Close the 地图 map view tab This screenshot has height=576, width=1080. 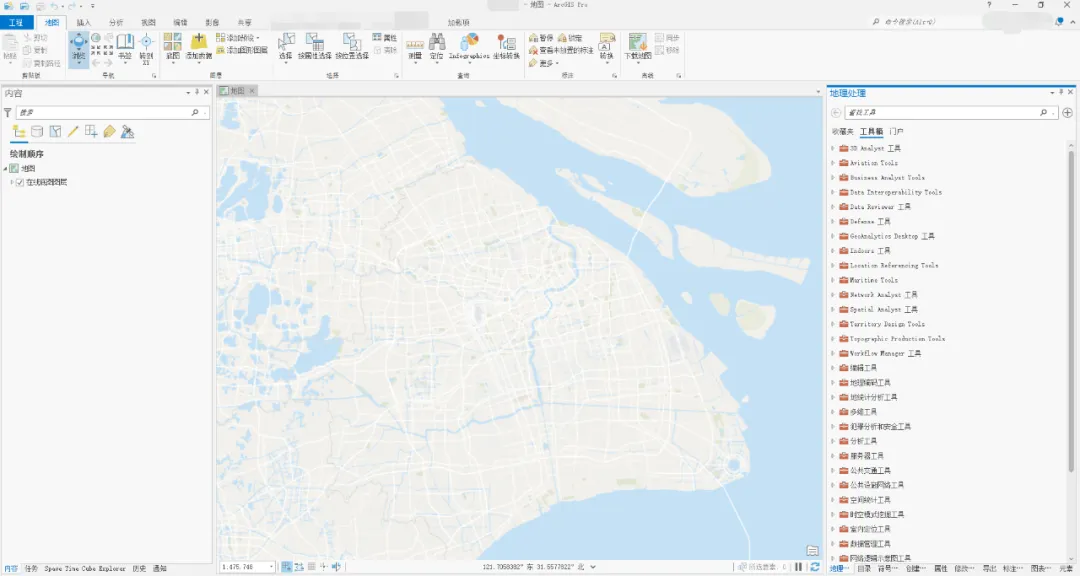252,91
